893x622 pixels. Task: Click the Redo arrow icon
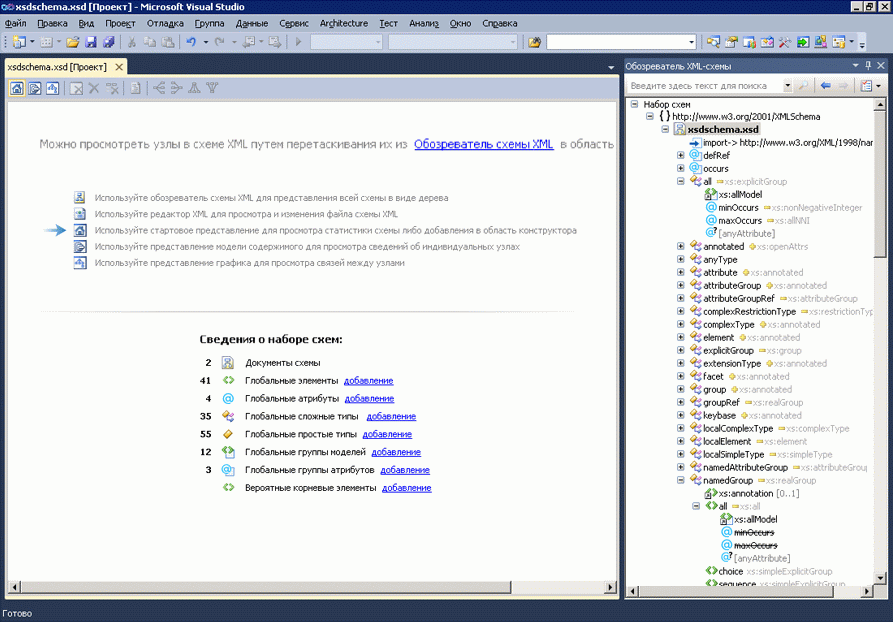219,42
